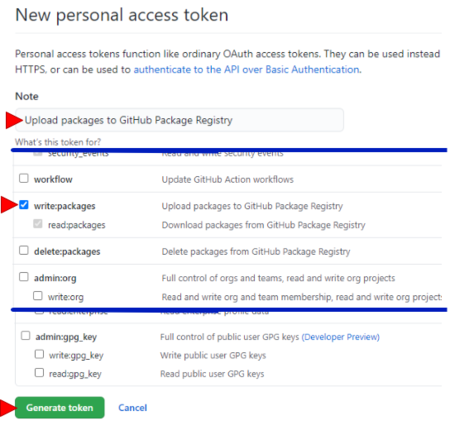Image resolution: width=450 pixels, height=435 pixels.
Task: Click the green Generate token button
Action: pyautogui.click(x=60, y=407)
